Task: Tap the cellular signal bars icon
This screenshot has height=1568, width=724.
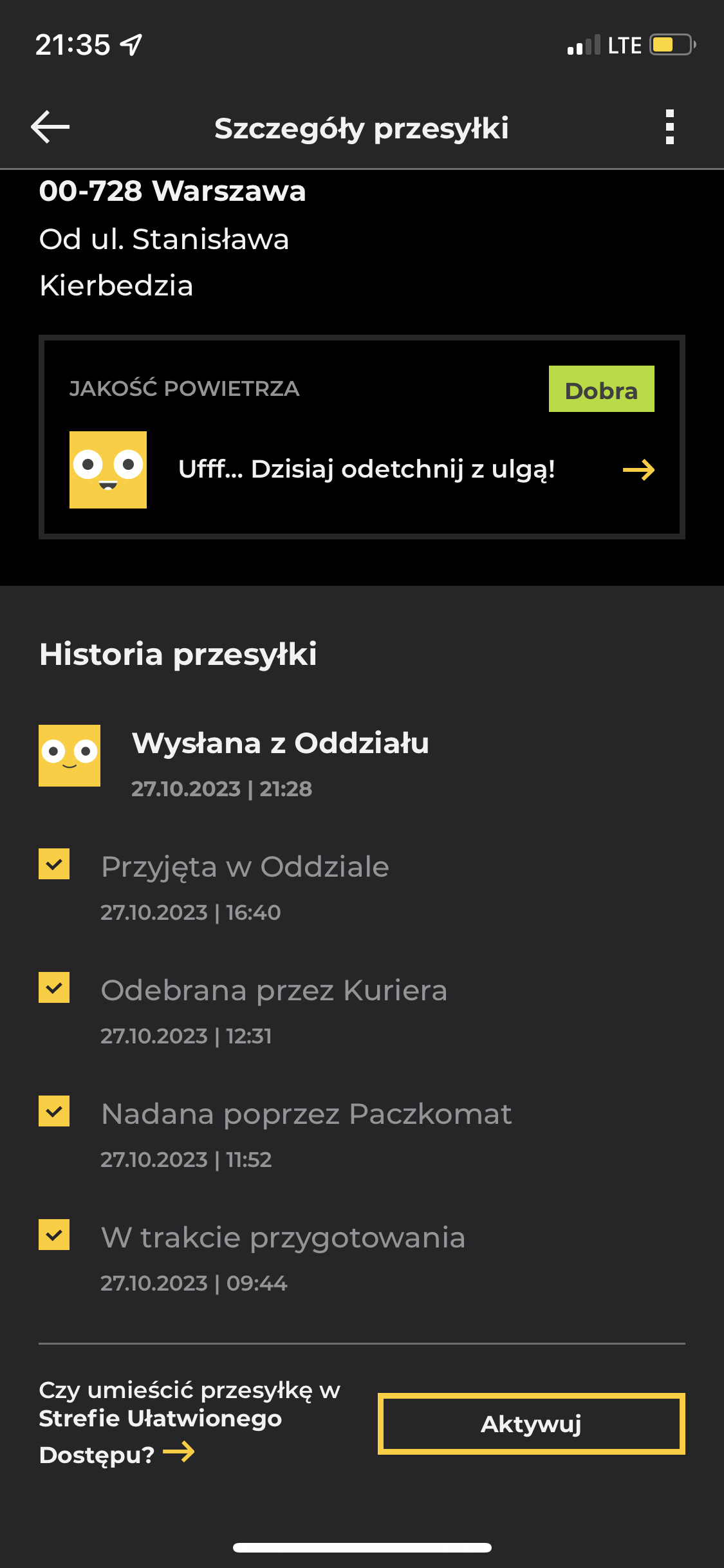Action: tap(583, 45)
